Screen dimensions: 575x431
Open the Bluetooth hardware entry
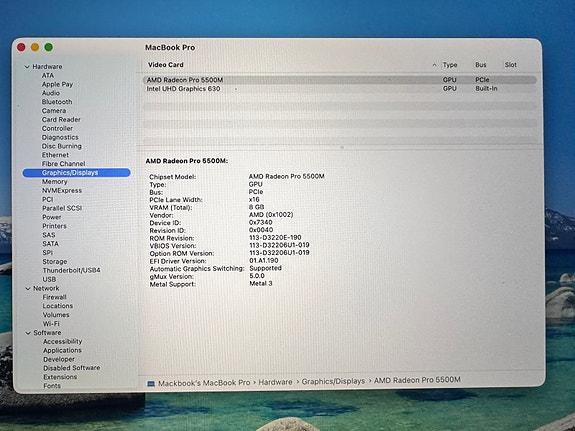pos(57,102)
